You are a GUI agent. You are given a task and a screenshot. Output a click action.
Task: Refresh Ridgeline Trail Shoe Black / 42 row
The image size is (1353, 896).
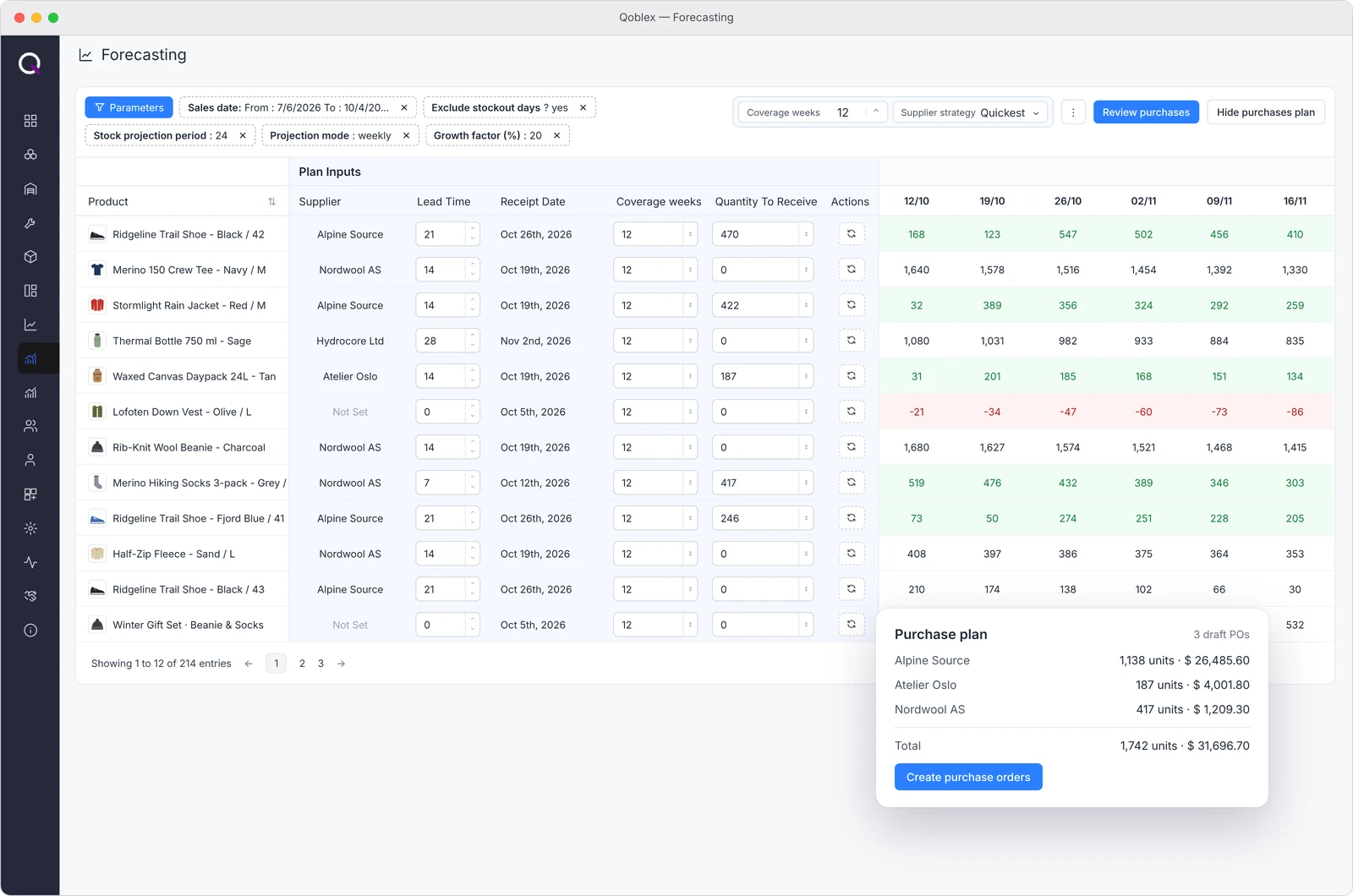(x=852, y=234)
